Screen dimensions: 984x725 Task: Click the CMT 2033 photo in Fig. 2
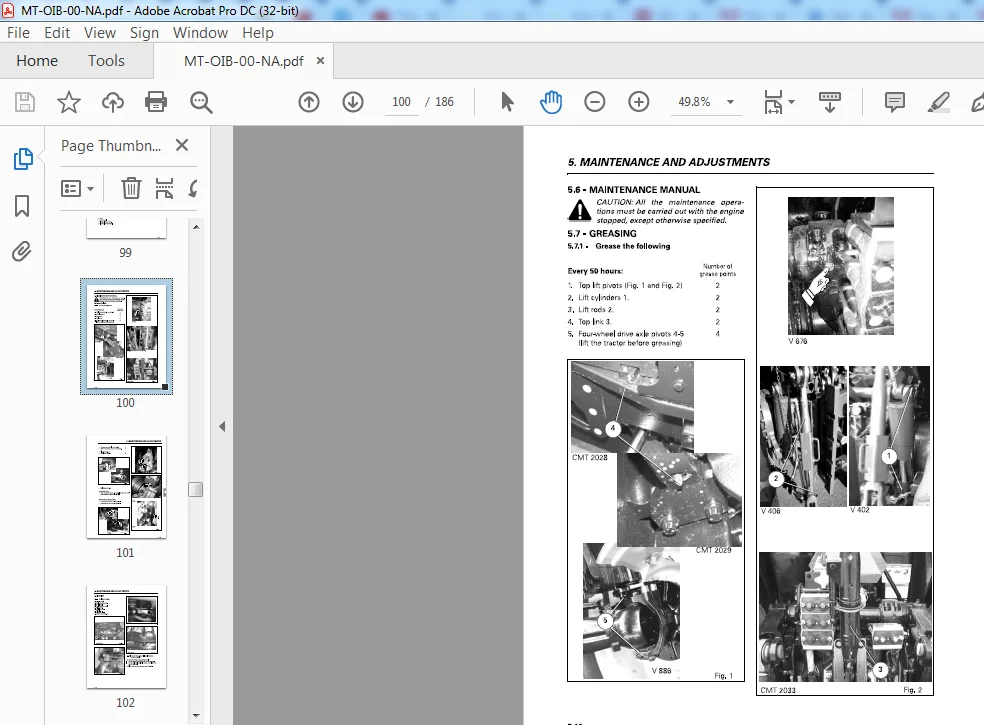pyautogui.click(x=845, y=617)
